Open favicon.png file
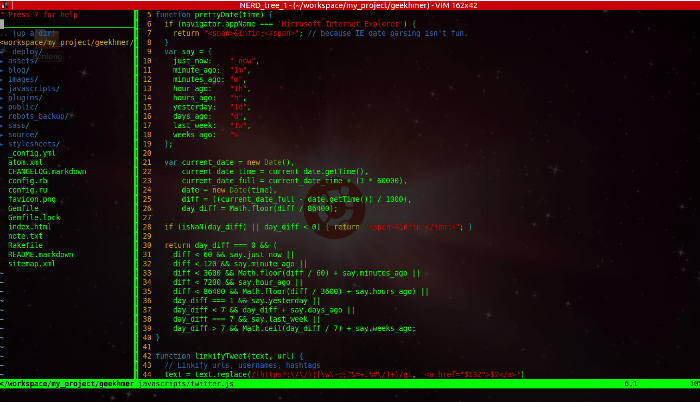The height and width of the screenshot is (402, 700). click(x=32, y=199)
